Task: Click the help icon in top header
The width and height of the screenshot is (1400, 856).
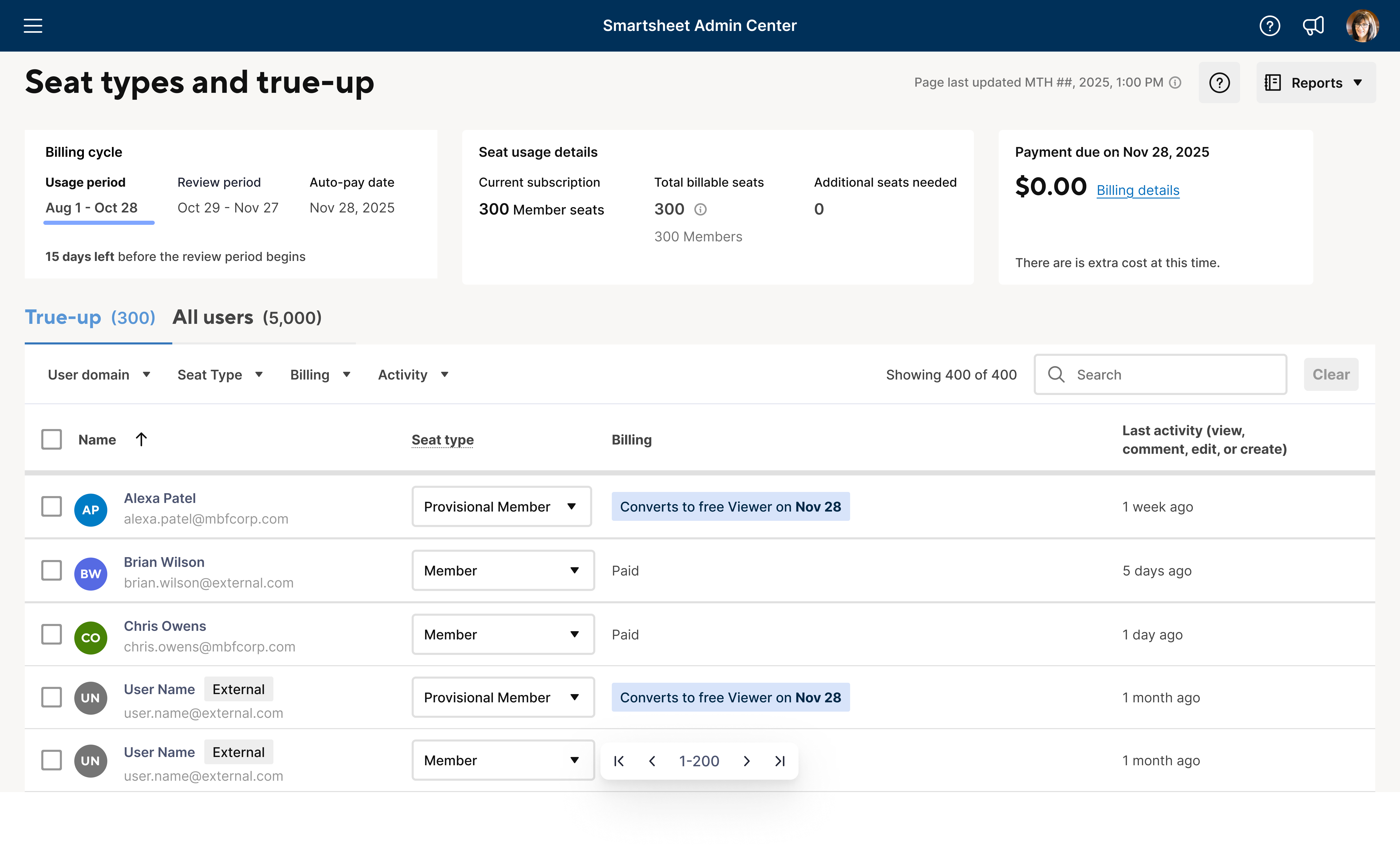Action: (1269, 26)
